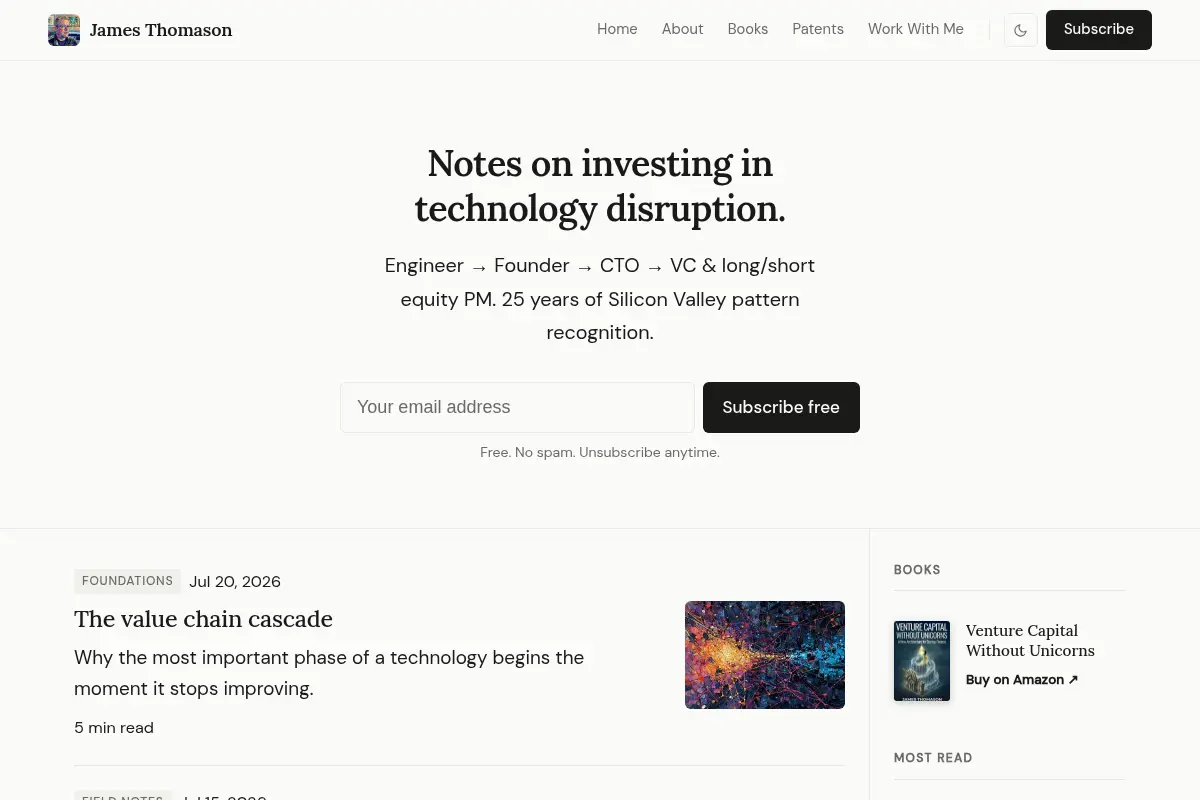Click the James Thomason site title
1200x800 pixels.
161,30
